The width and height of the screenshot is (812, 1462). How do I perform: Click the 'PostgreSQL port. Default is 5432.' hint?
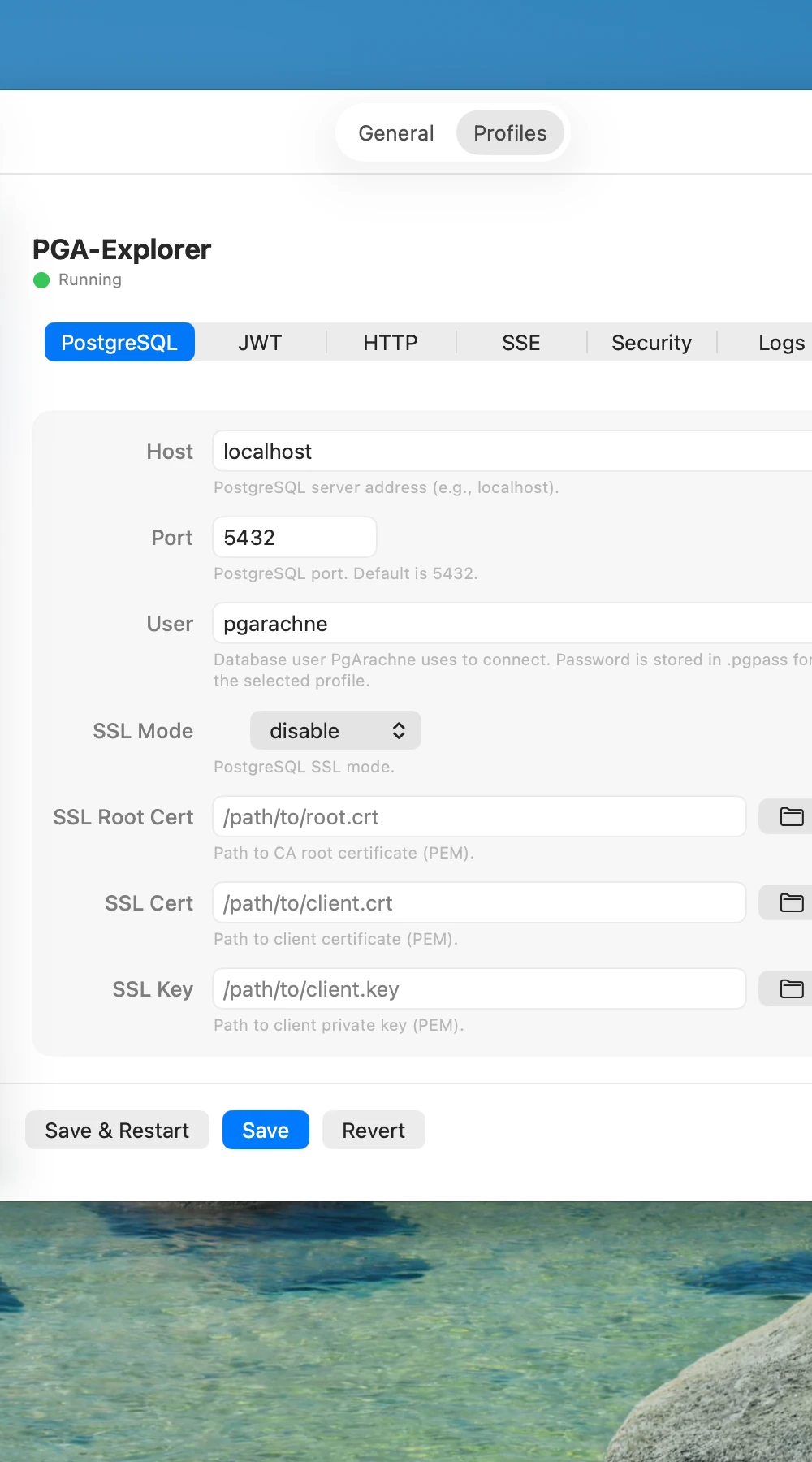[x=345, y=573]
